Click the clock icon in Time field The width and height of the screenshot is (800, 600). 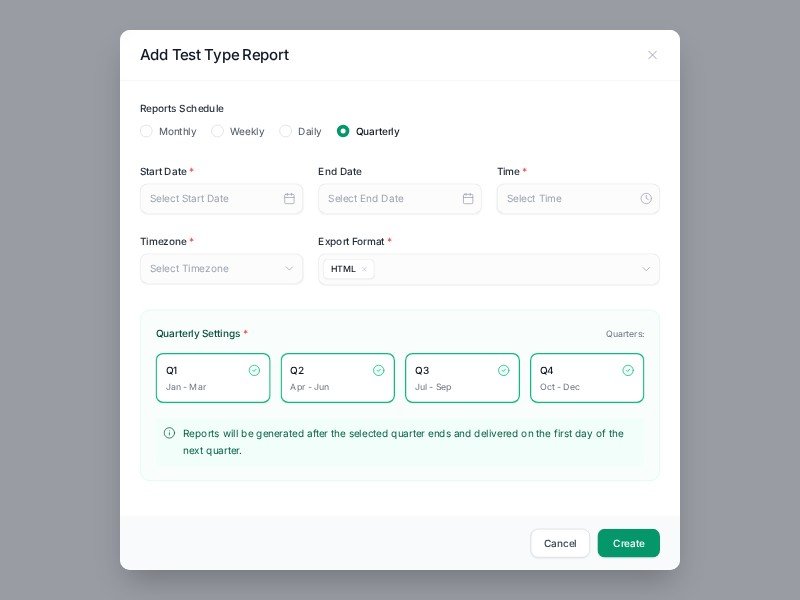tap(646, 199)
